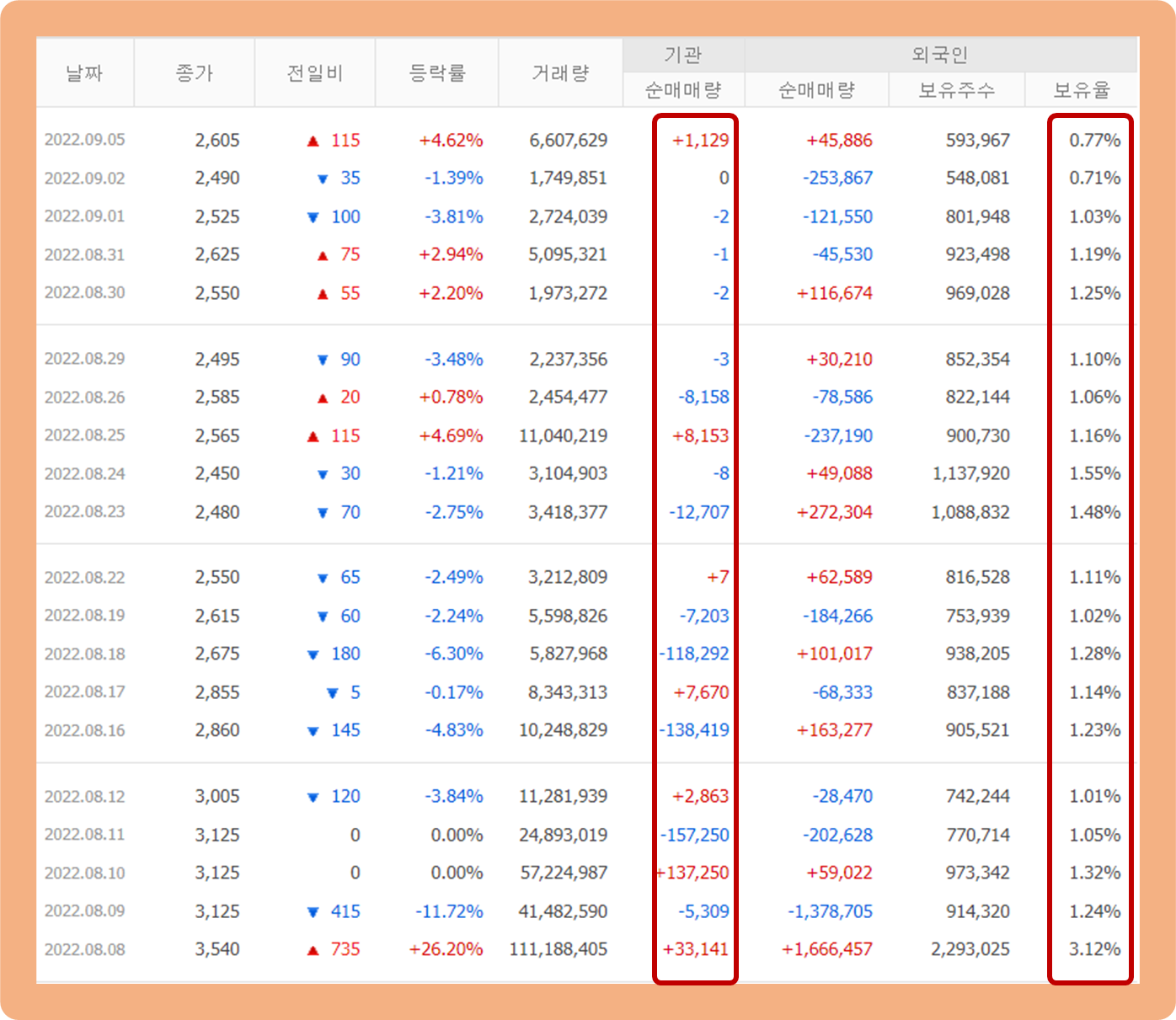The image size is (1176, 1020).
Task: Select the date 2022.08.12
Action: click(84, 796)
